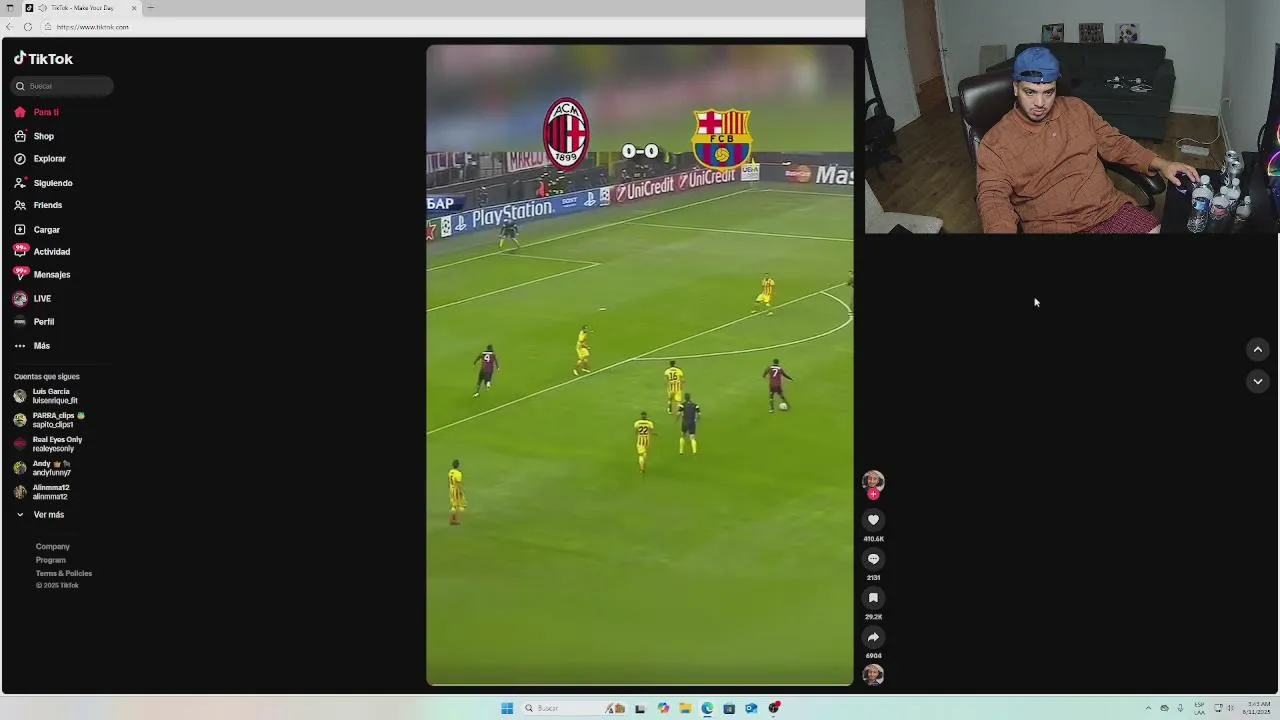Click the microphone tray icon
Screen dimensions: 1280x720
1180,708
